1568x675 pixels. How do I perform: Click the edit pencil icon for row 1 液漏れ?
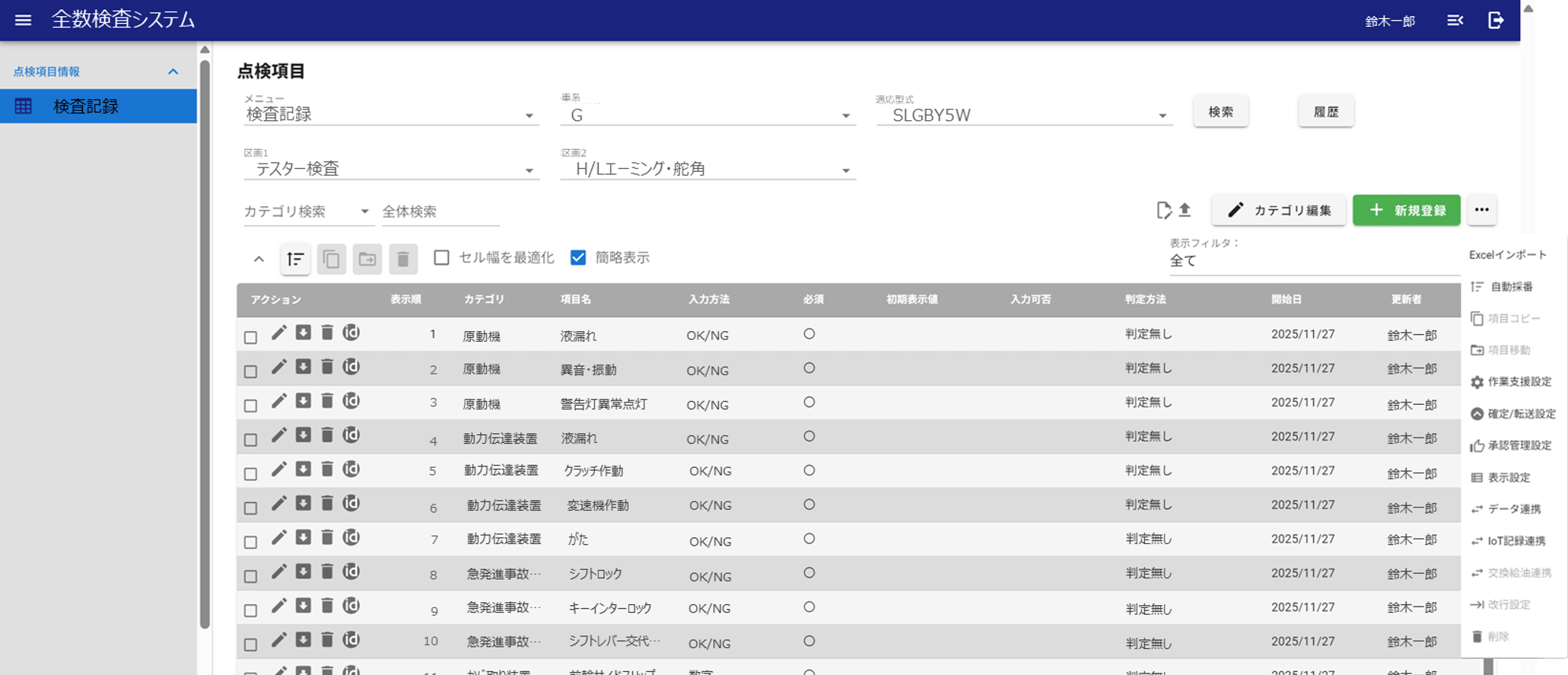pyautogui.click(x=279, y=333)
